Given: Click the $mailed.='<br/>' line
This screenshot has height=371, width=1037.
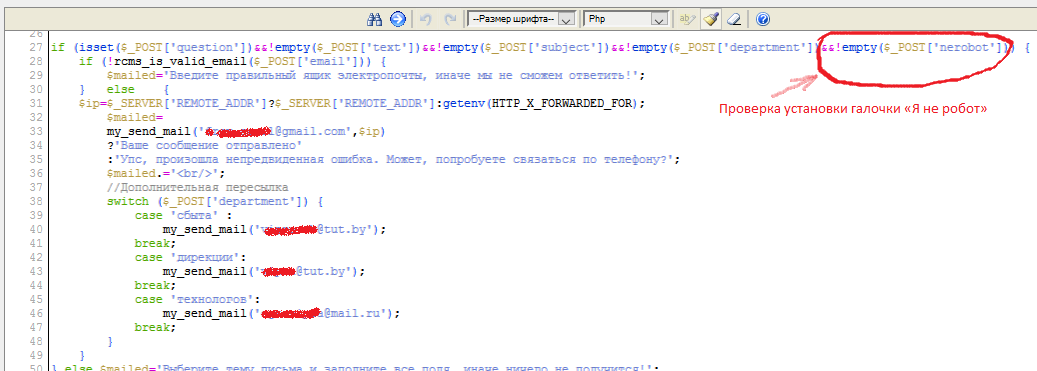Looking at the screenshot, I should point(165,173).
